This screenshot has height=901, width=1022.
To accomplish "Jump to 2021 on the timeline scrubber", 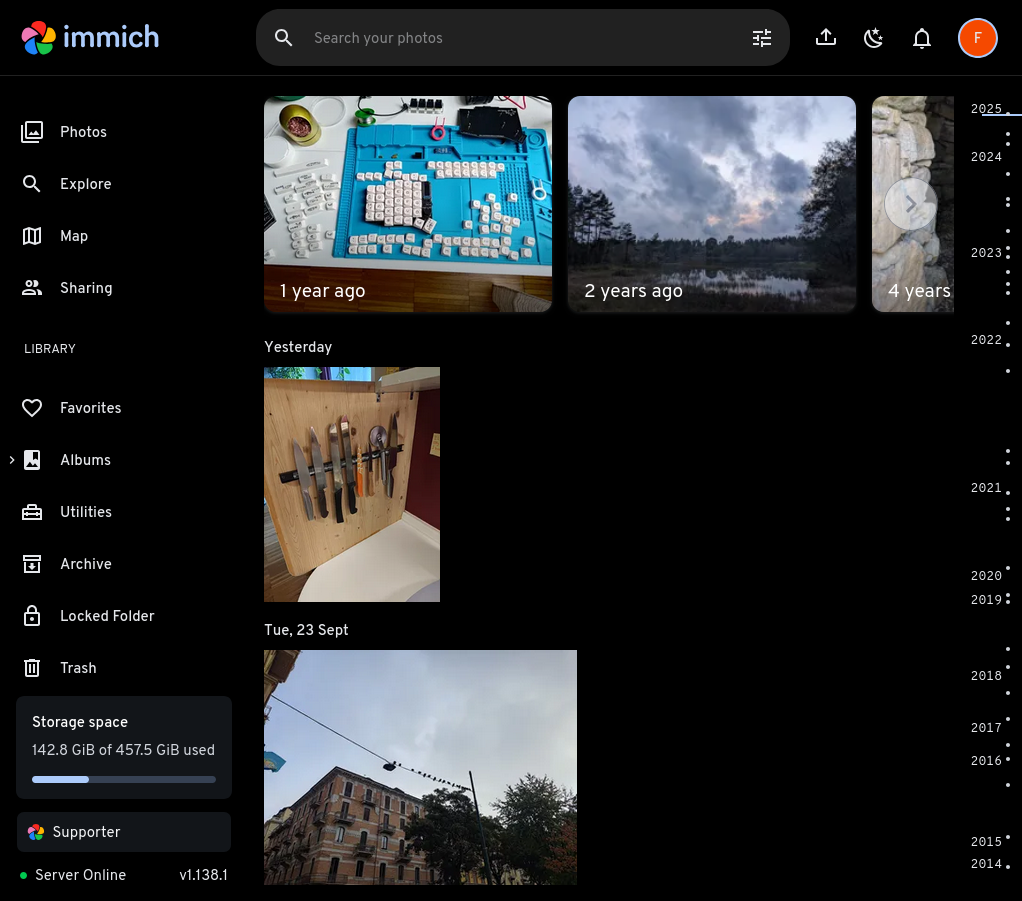I will (986, 488).
